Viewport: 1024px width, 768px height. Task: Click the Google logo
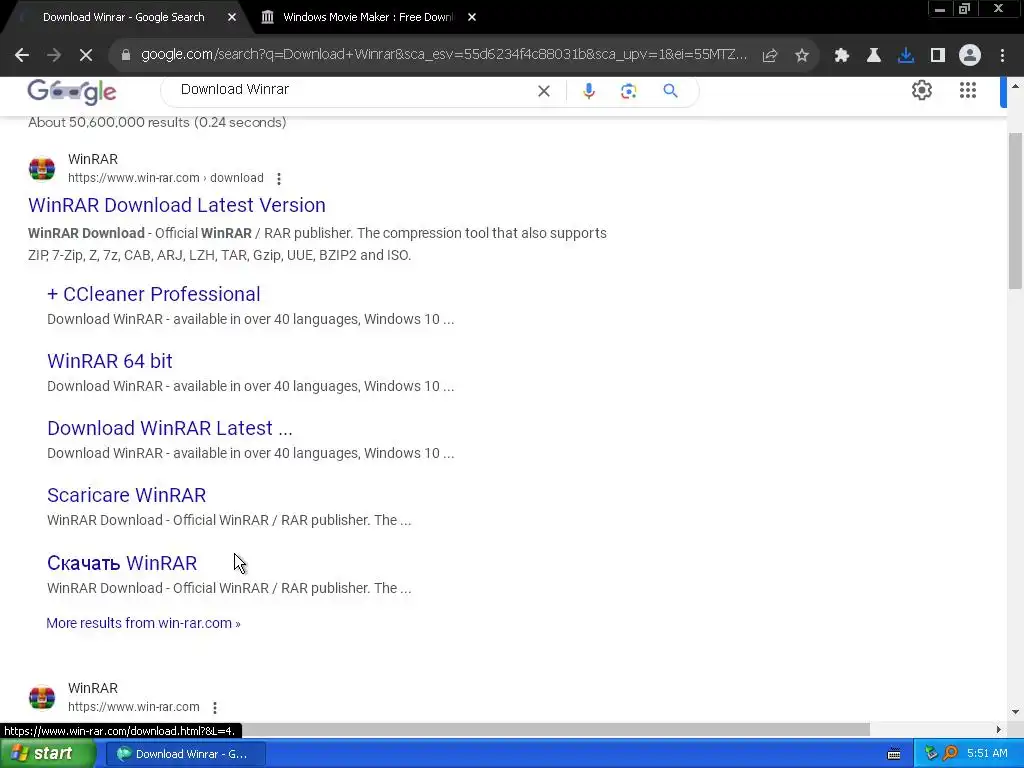[72, 91]
